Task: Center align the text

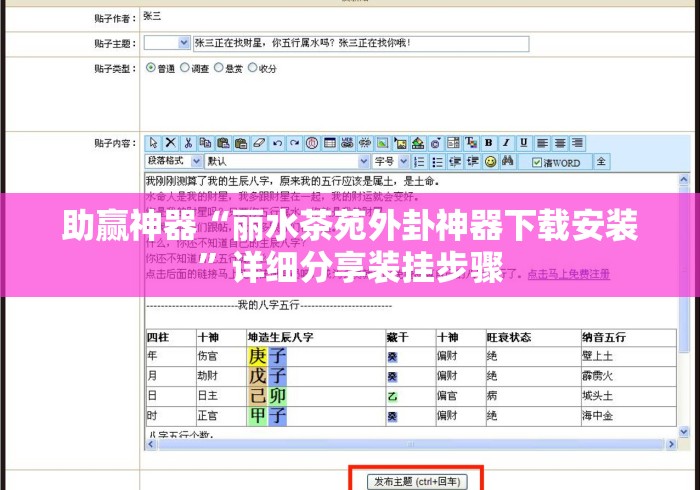Action: pyautogui.click(x=560, y=143)
